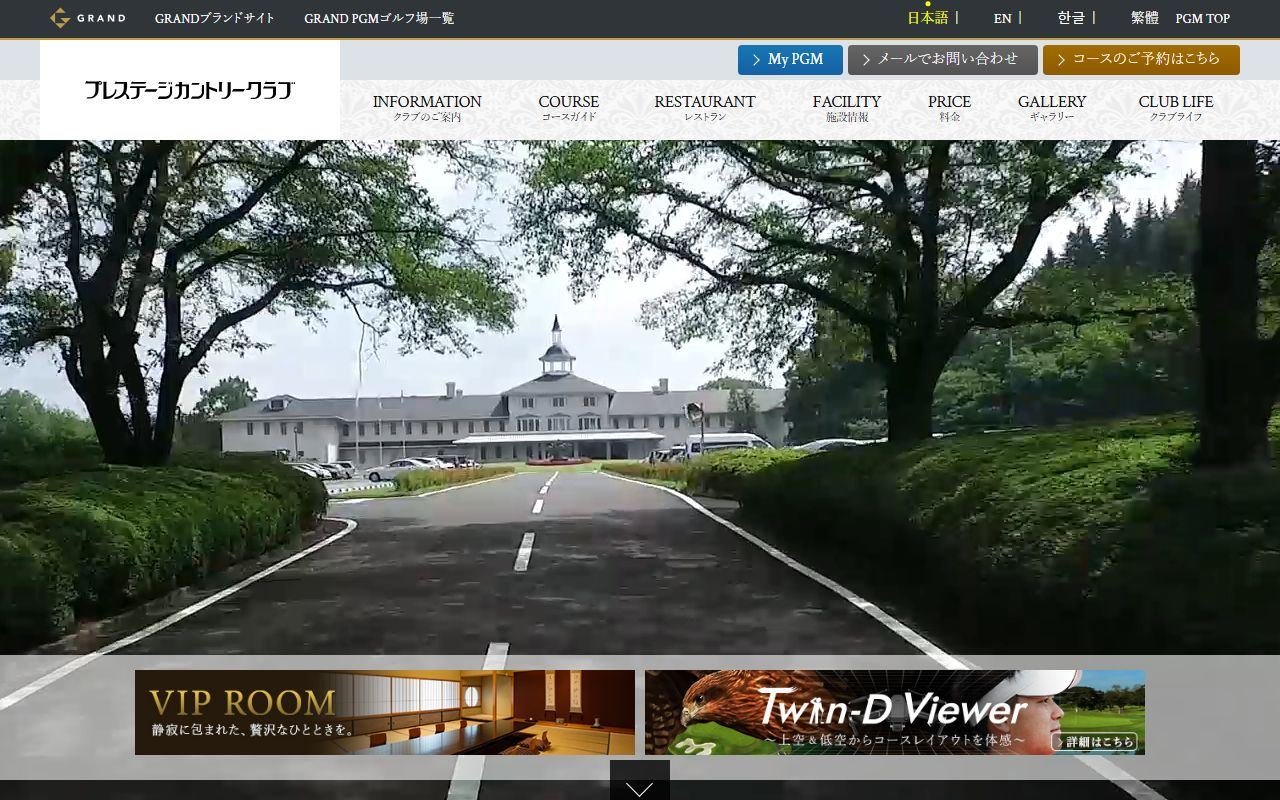Screen dimensions: 1280x800
Task: Open the RESTAURANT menu
Action: [x=705, y=108]
